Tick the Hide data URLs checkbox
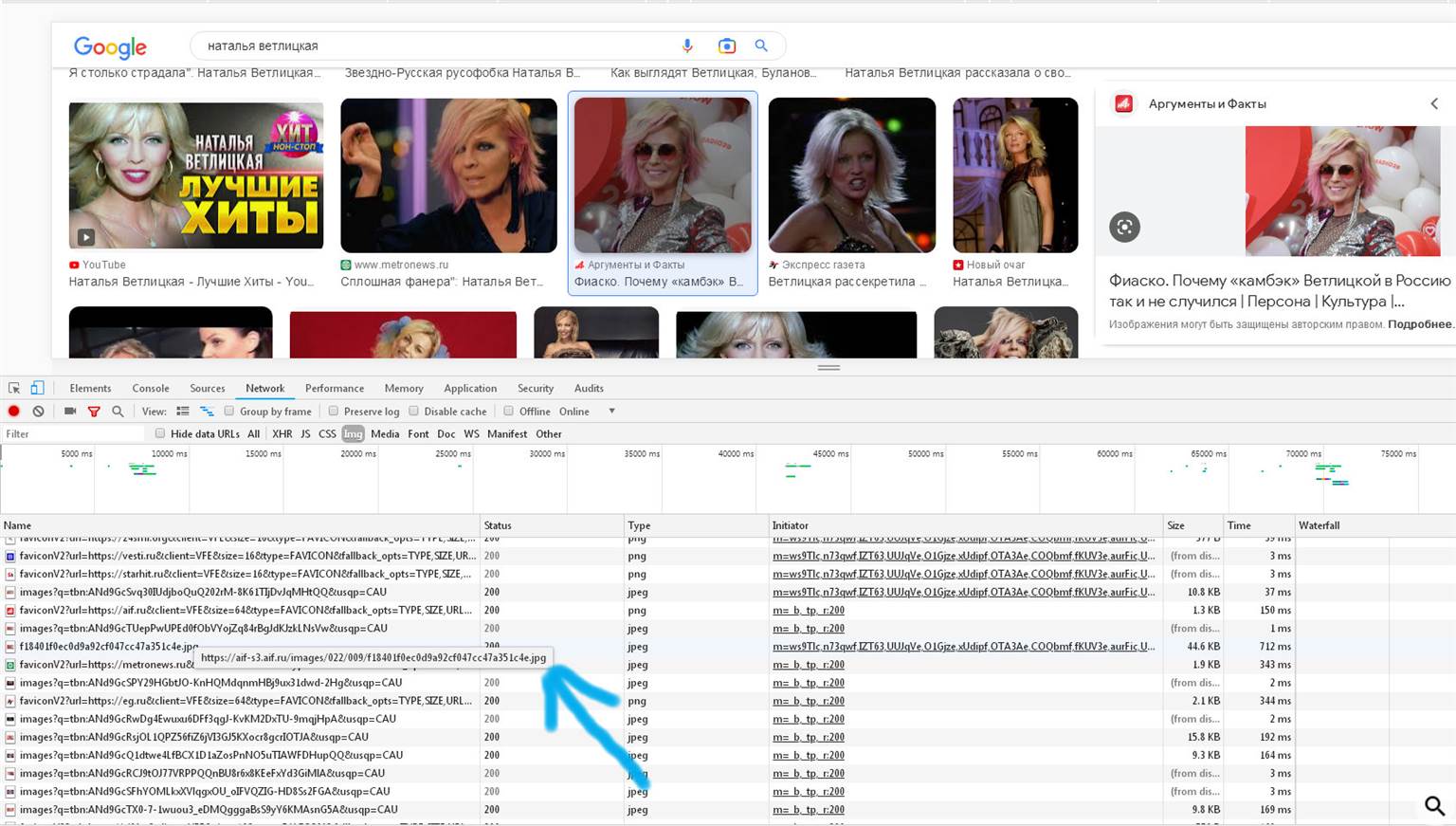 160,433
